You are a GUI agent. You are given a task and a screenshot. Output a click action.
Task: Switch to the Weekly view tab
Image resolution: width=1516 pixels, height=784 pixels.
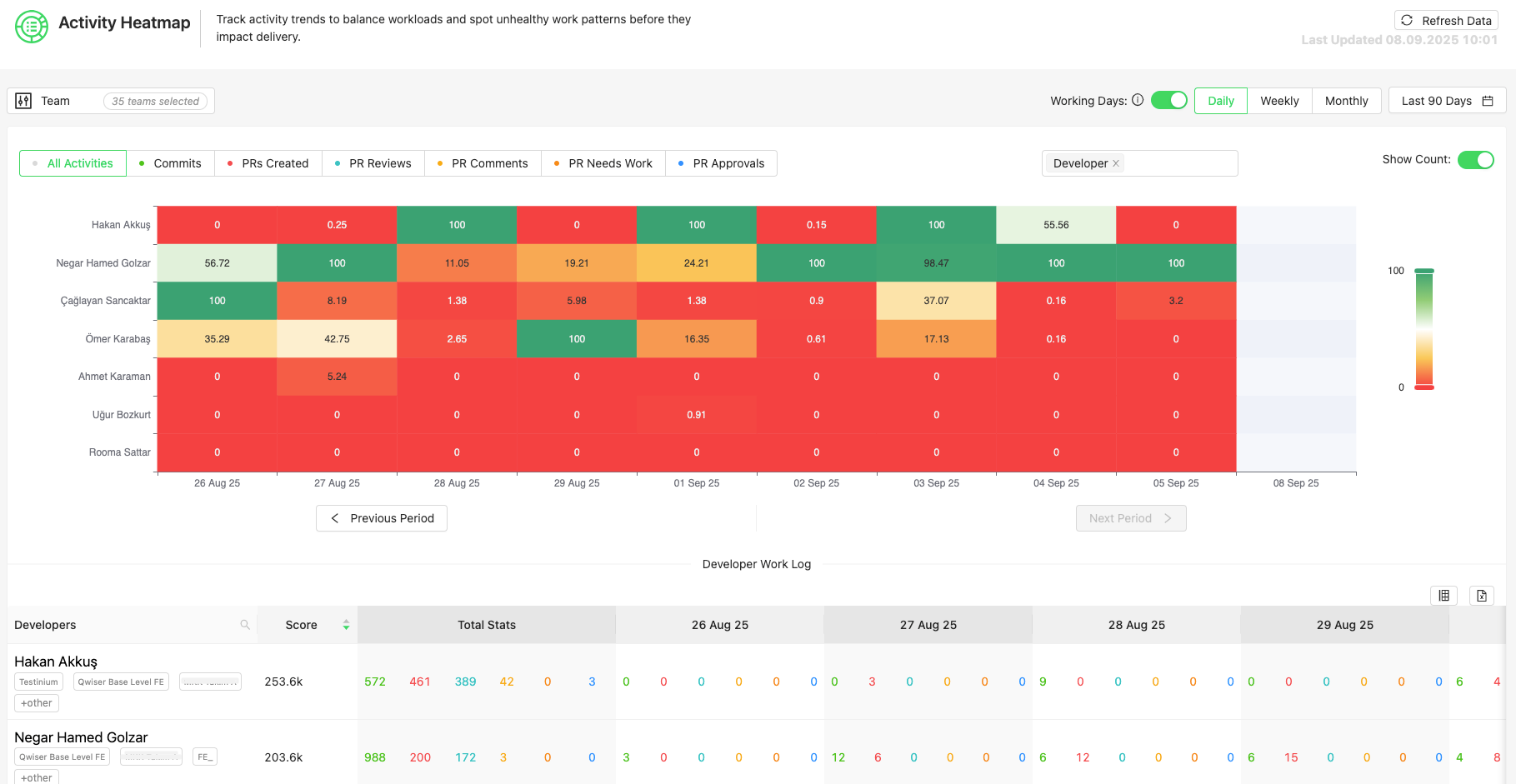click(x=1279, y=101)
